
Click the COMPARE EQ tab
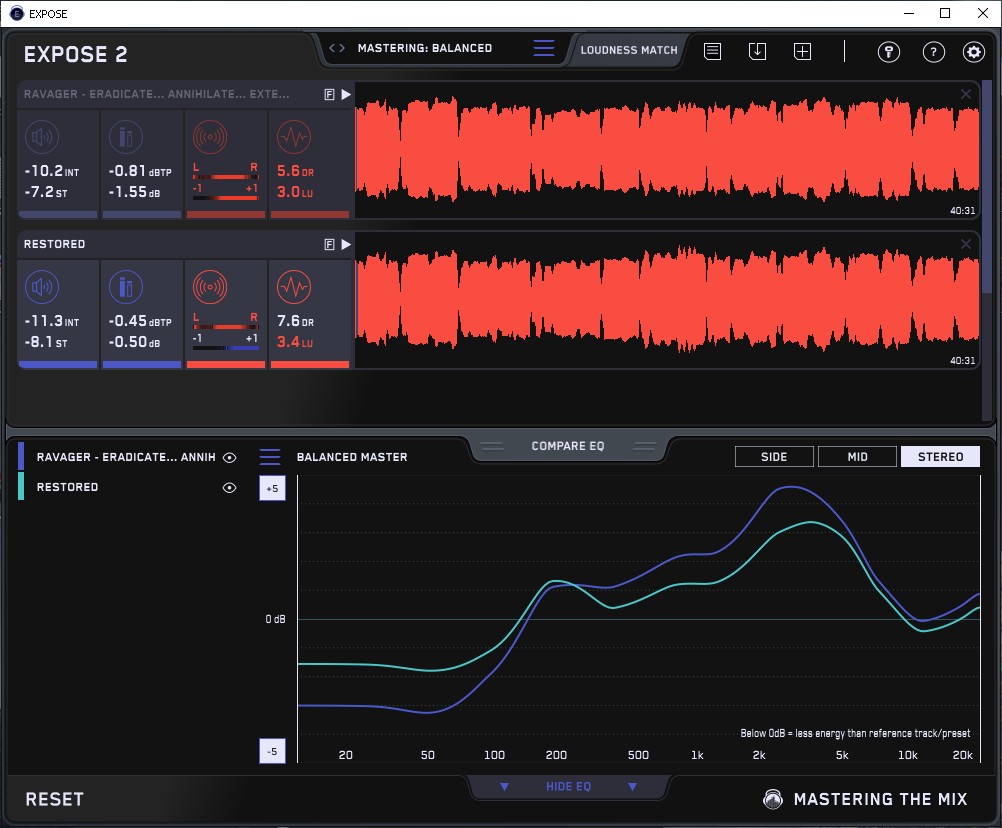[x=567, y=446]
